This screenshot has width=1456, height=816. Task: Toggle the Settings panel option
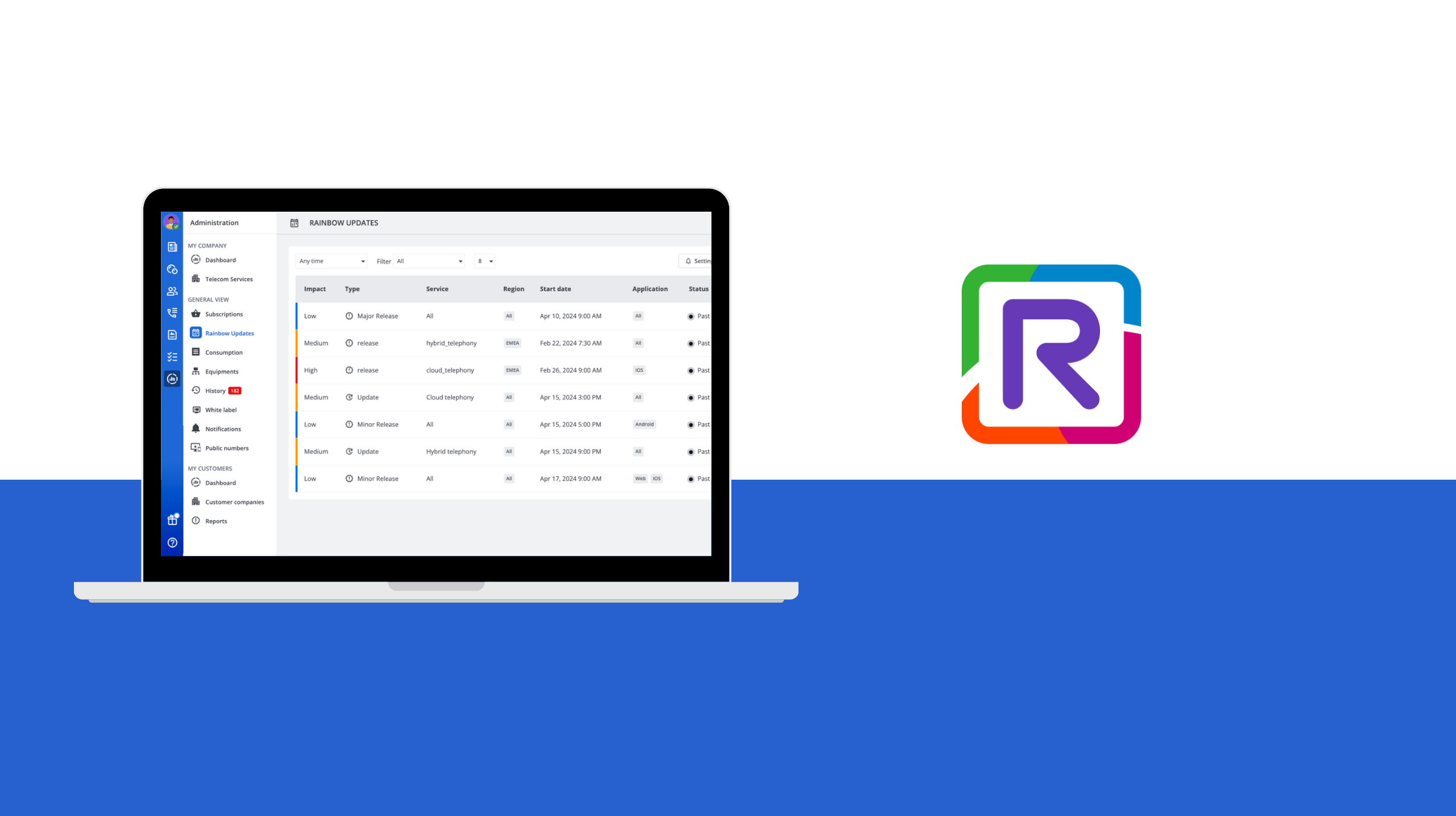[x=701, y=261]
